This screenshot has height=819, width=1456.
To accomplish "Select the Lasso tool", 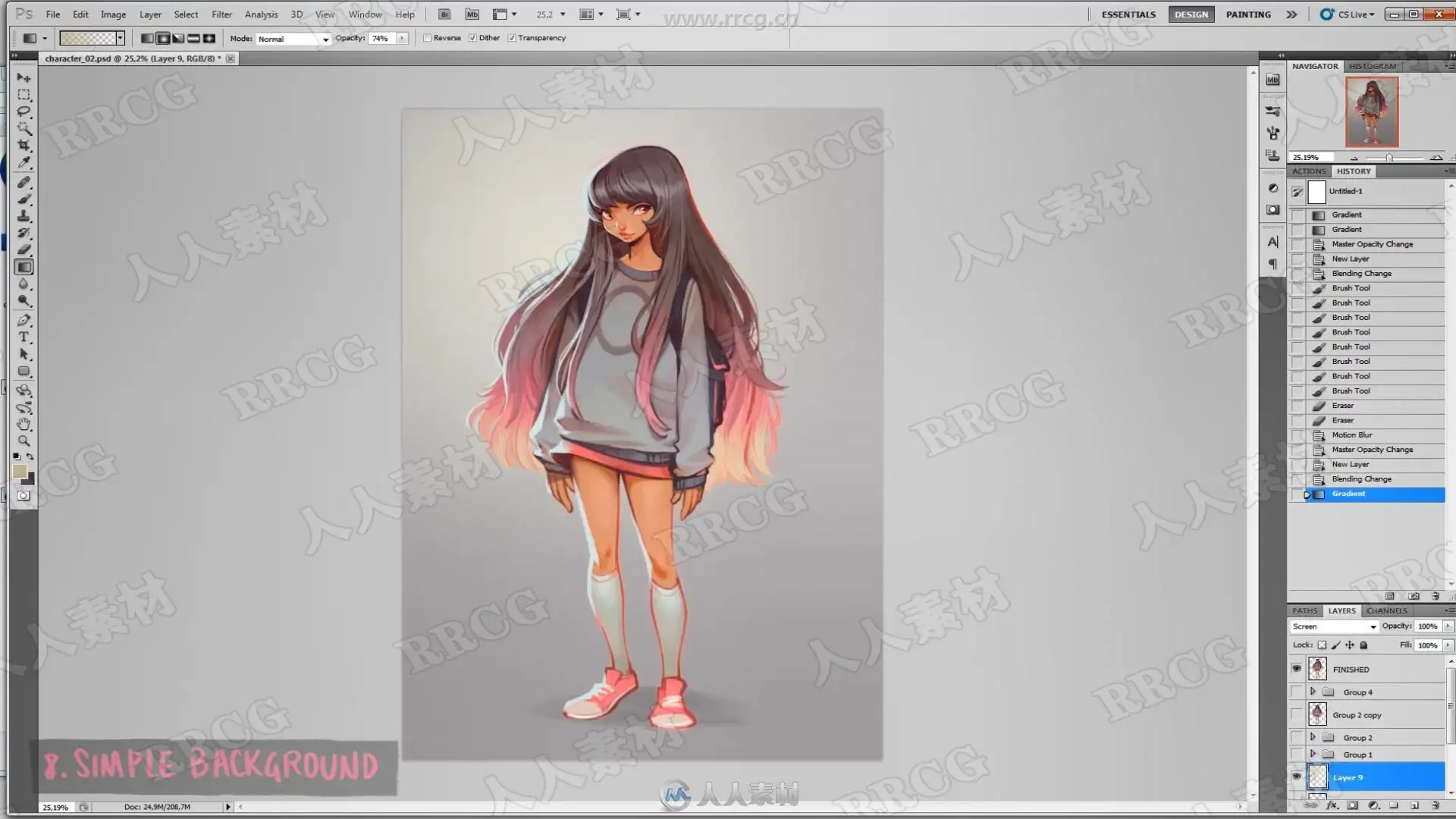I will (x=24, y=111).
